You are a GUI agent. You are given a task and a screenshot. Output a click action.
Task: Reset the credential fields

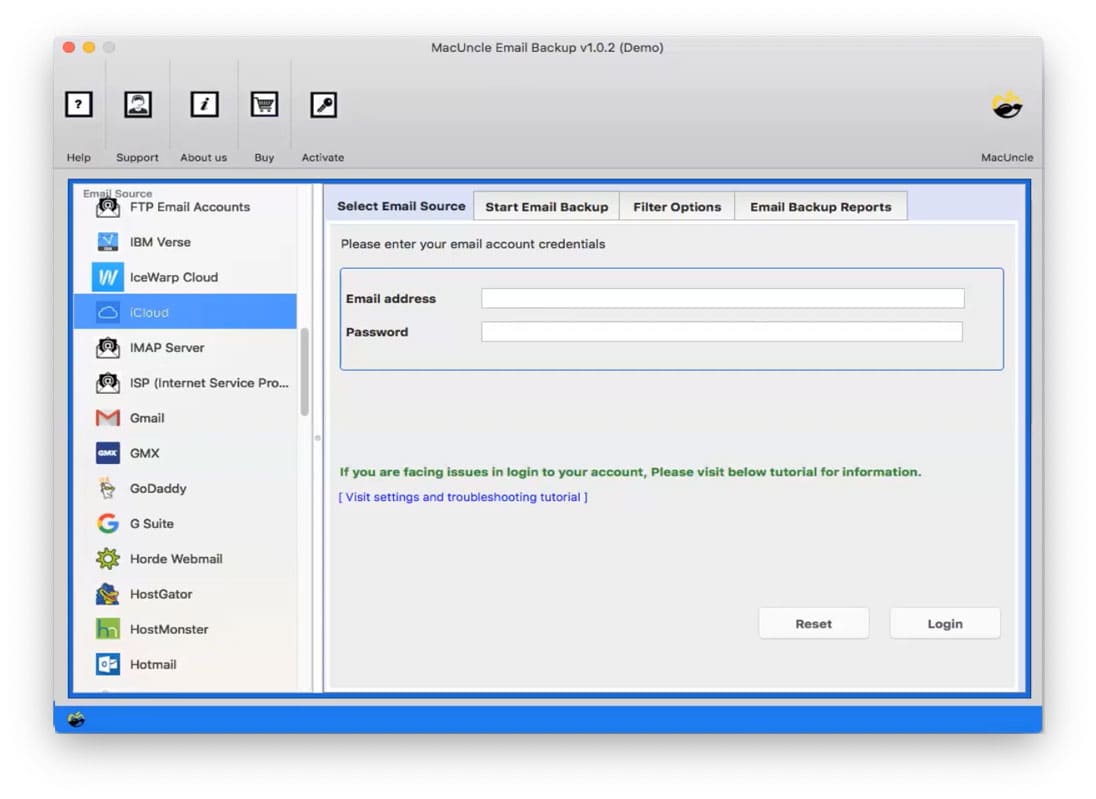[x=813, y=623]
